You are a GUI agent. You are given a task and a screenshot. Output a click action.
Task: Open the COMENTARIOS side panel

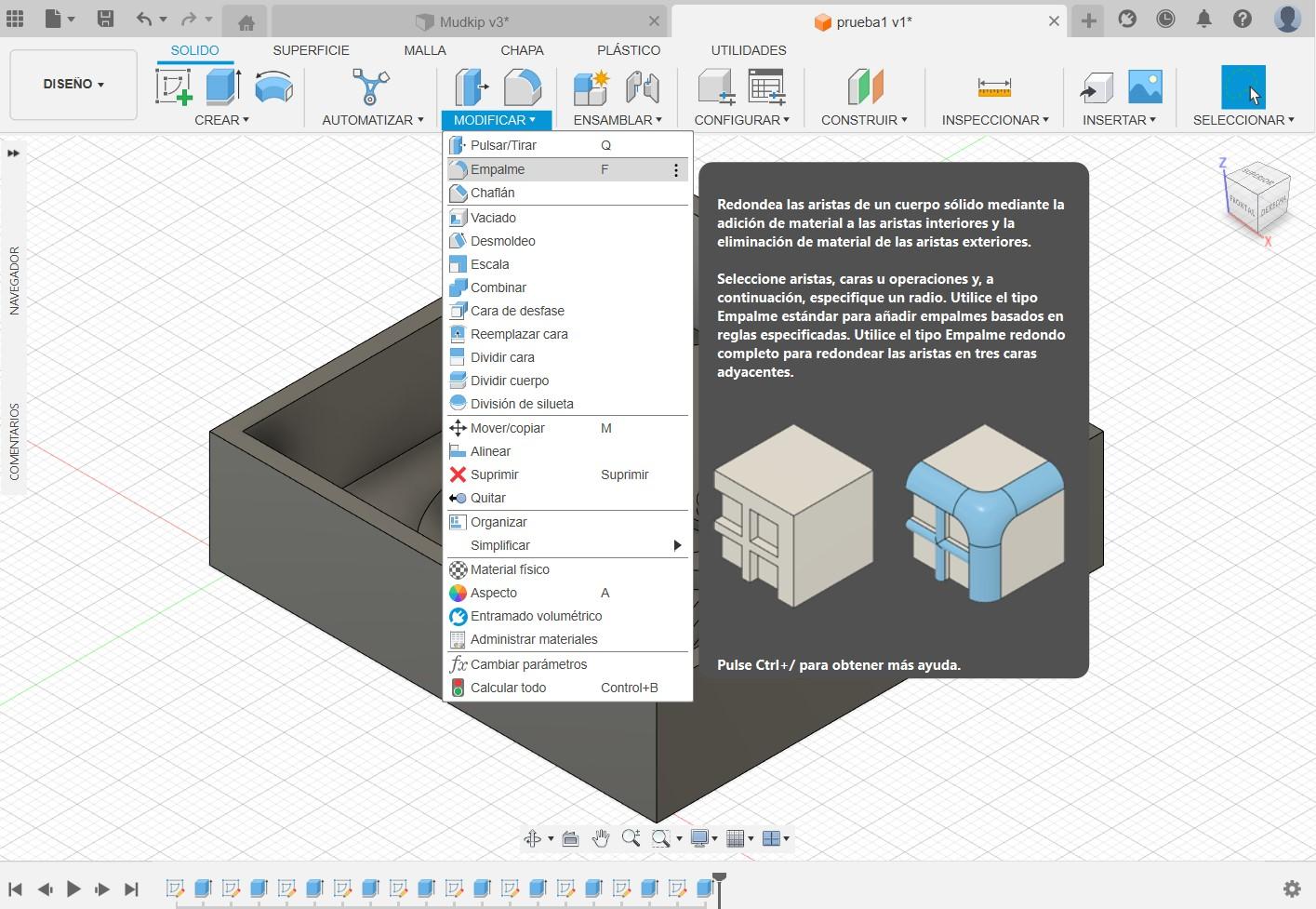pos(14,441)
